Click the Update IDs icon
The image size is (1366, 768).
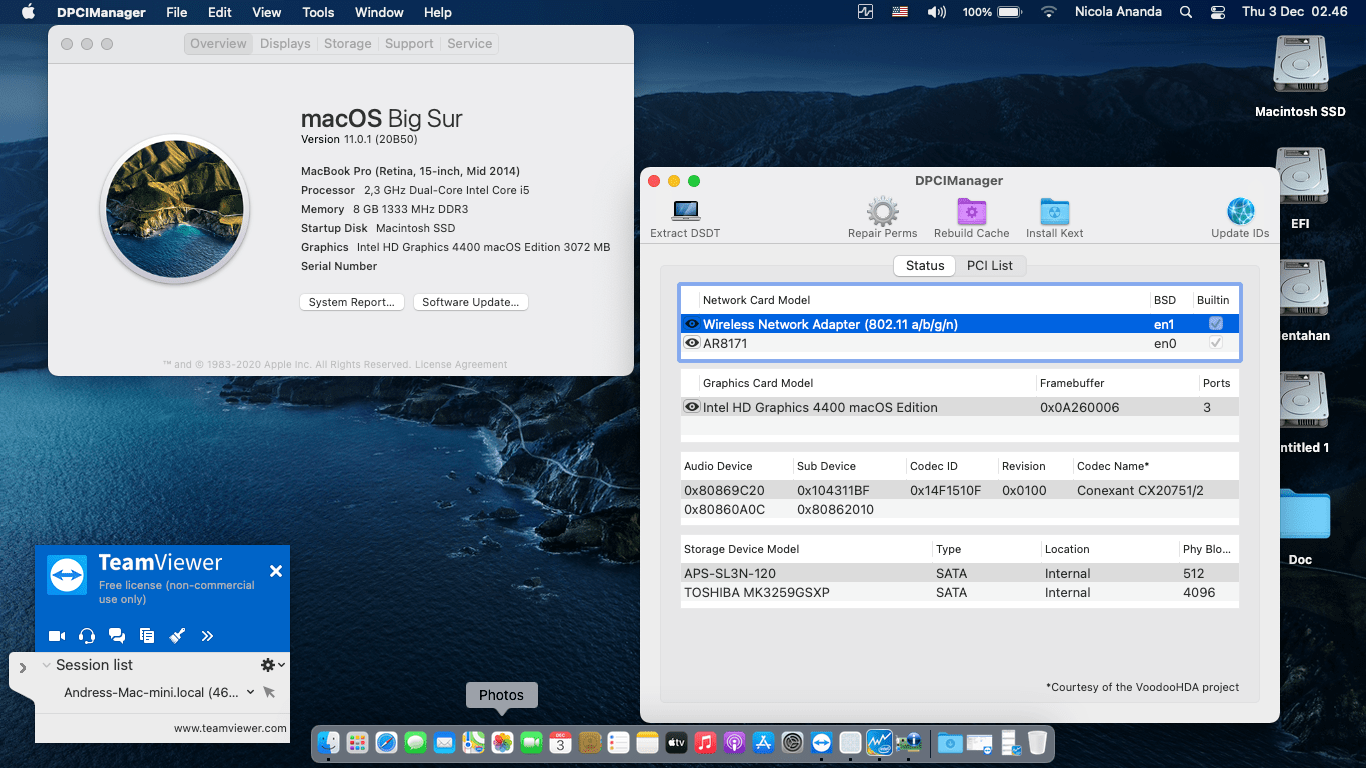(1240, 210)
